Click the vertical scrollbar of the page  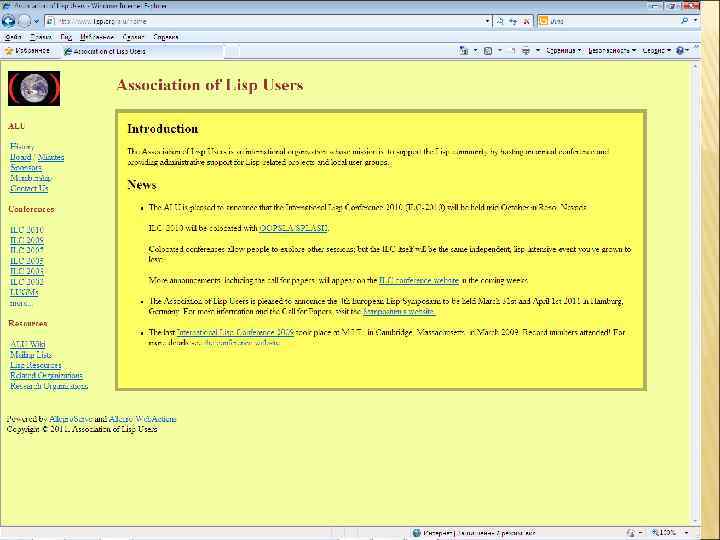click(x=695, y=292)
